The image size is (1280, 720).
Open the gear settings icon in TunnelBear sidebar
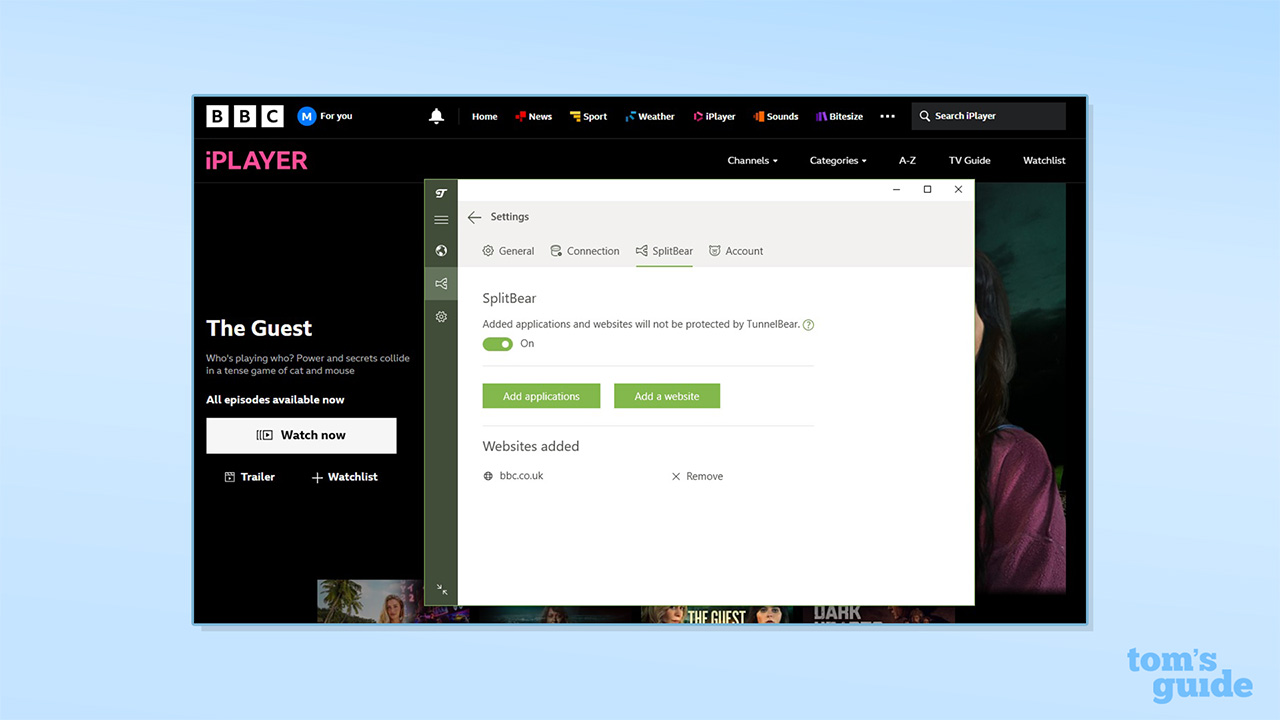coord(441,317)
